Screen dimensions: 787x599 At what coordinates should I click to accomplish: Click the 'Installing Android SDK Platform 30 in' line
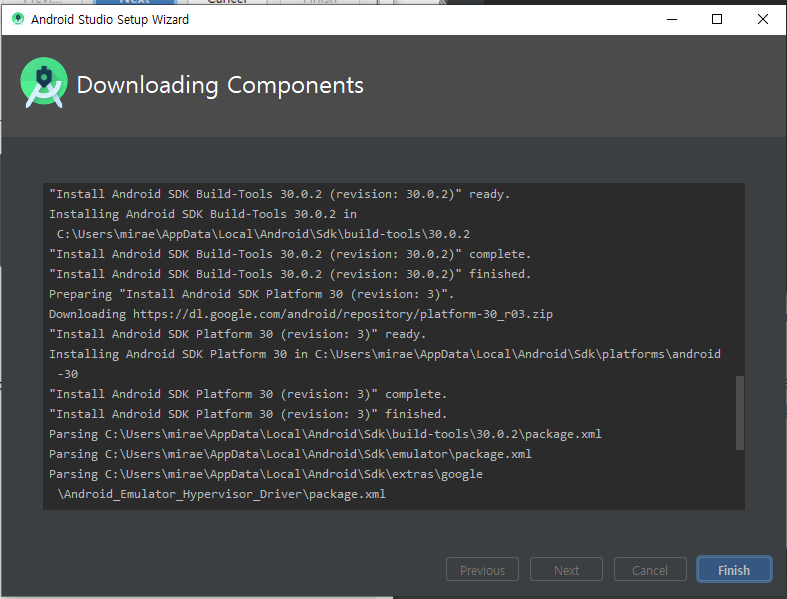pos(384,354)
